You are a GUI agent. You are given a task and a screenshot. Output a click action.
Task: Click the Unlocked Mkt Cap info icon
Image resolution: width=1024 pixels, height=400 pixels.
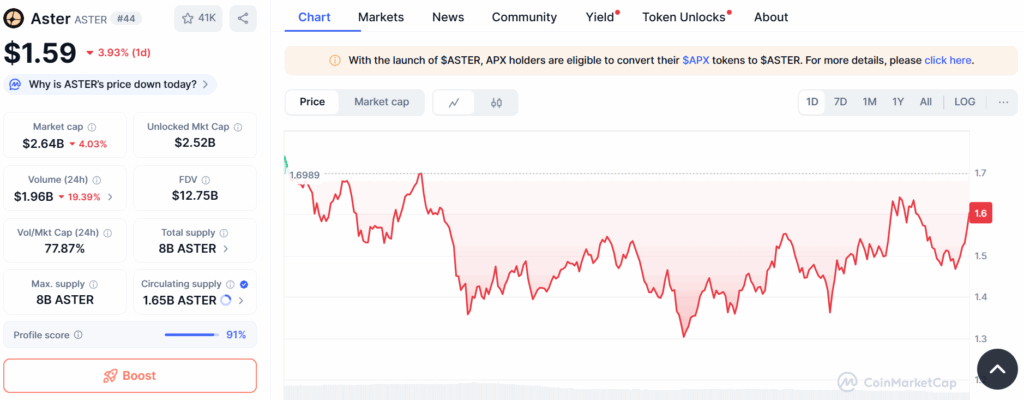pyautogui.click(x=238, y=127)
